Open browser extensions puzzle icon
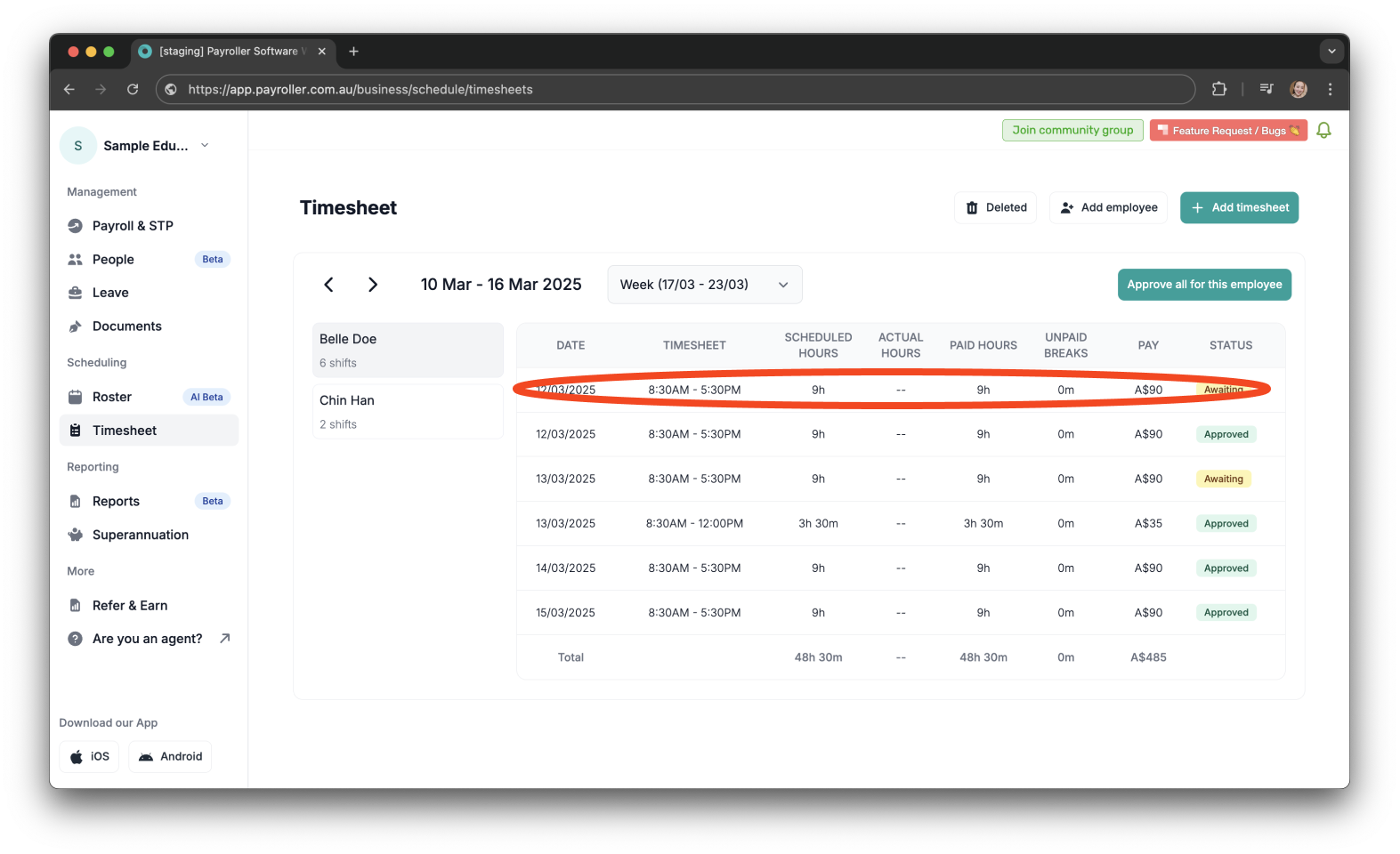Screen dimensions: 1400x854 1219,89
